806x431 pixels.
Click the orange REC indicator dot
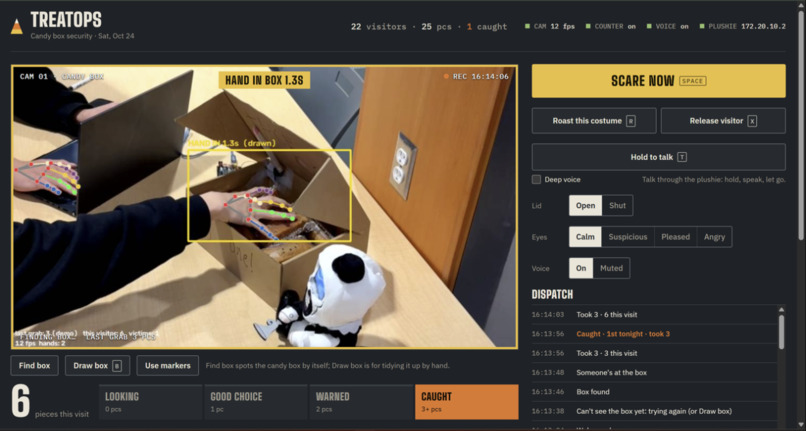446,77
